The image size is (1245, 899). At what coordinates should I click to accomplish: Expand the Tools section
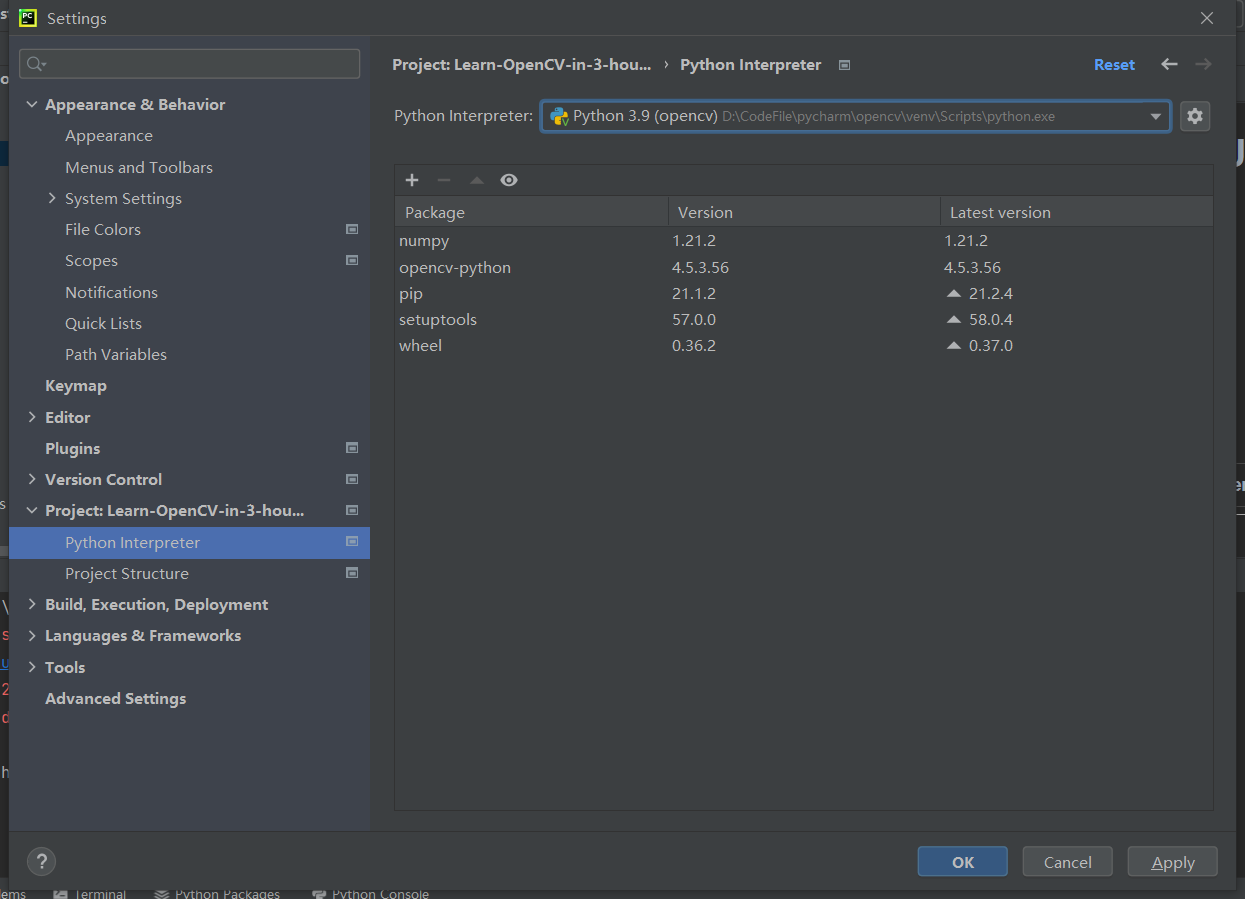click(32, 667)
